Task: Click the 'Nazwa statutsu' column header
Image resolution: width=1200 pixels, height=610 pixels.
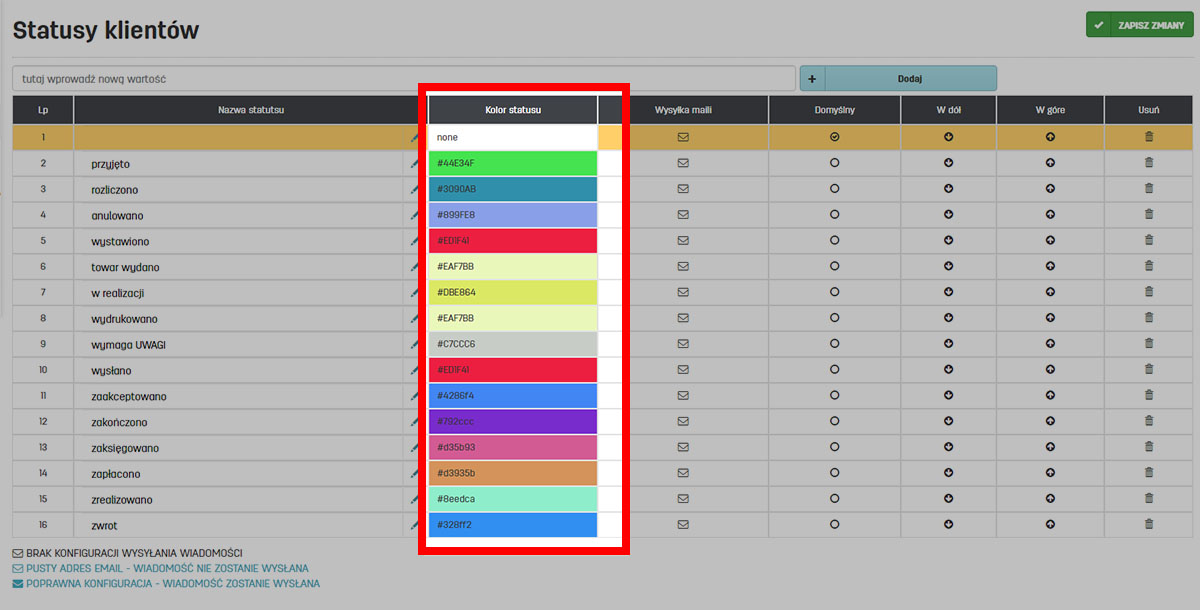Action: point(251,110)
